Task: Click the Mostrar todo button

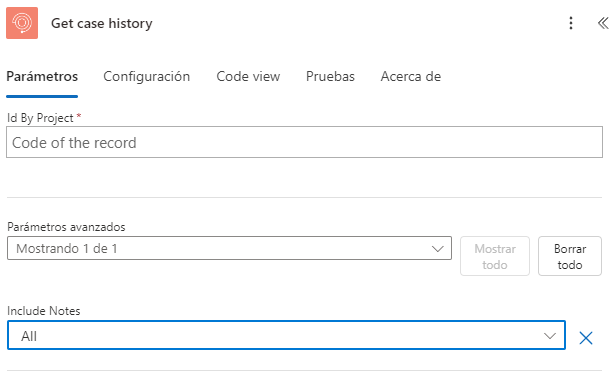Action: 494,256
